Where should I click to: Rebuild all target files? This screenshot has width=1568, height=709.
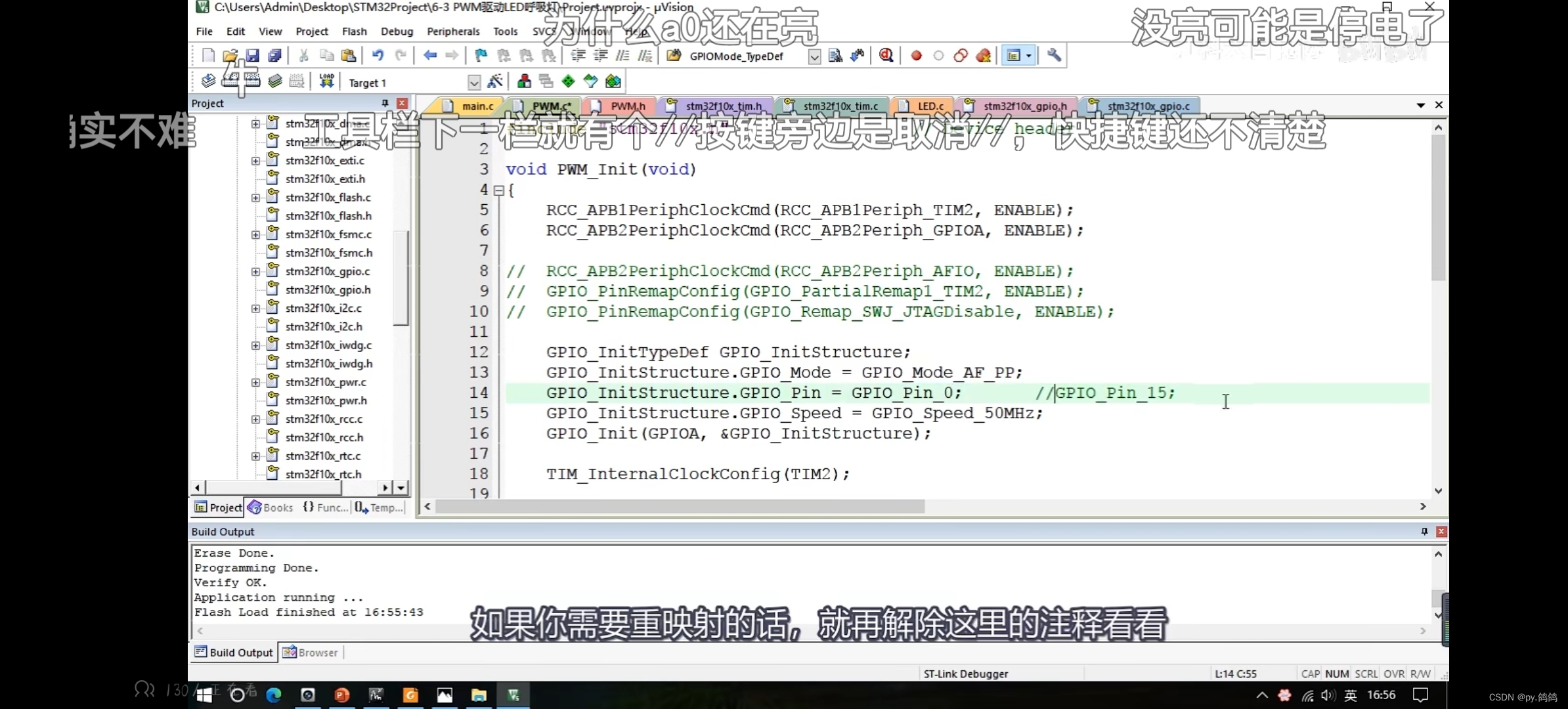pos(252,81)
